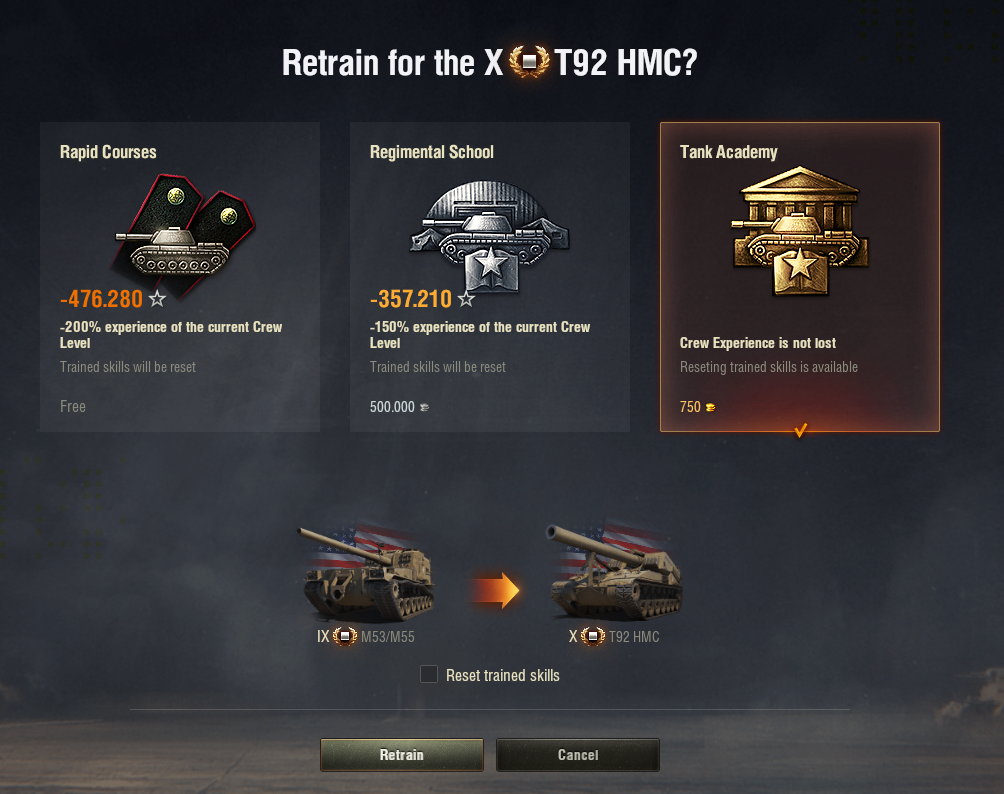Select the Tank Academy training card
This screenshot has width=1004, height=794.
800,277
